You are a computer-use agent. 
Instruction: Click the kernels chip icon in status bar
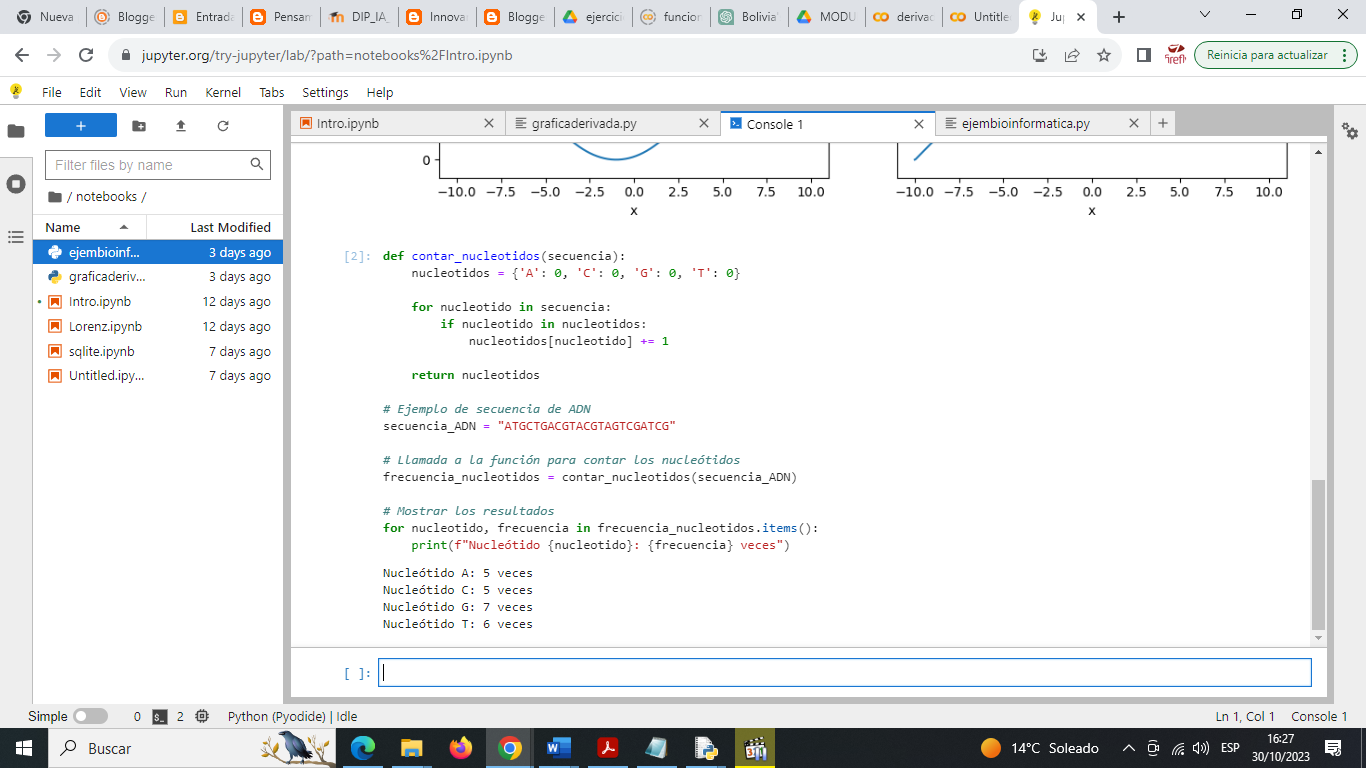tap(202, 716)
